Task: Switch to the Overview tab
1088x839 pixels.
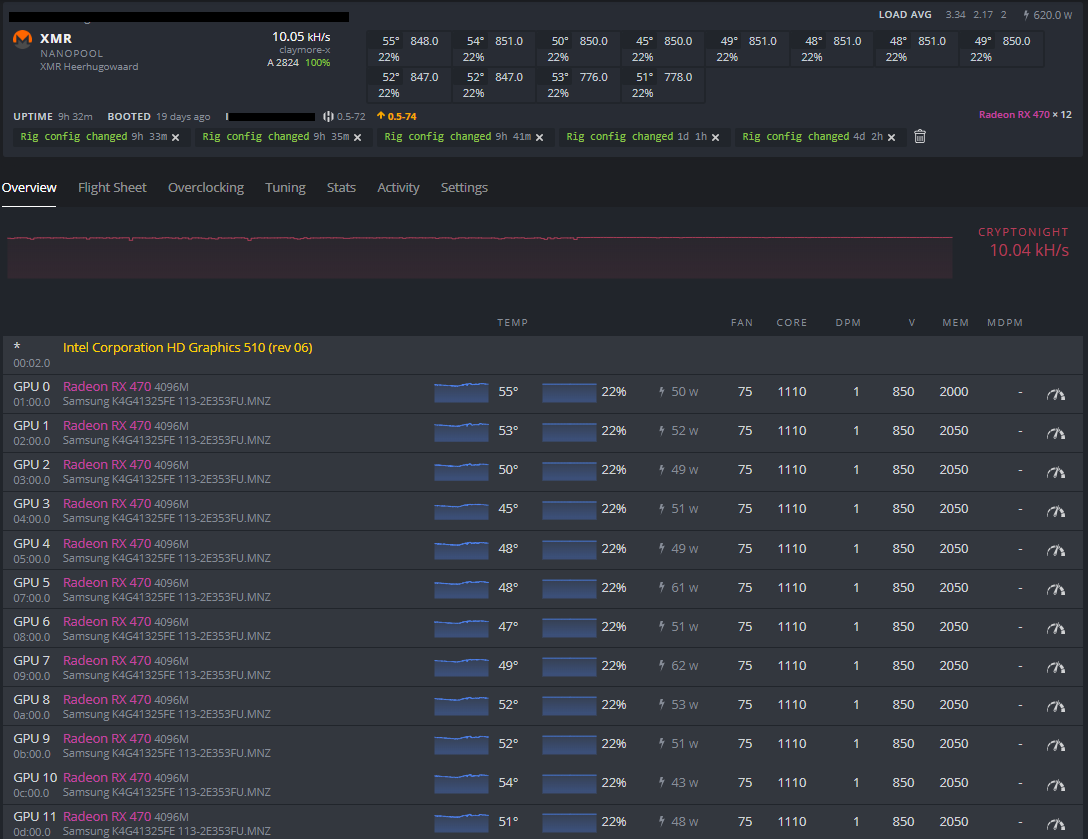Action: [29, 187]
